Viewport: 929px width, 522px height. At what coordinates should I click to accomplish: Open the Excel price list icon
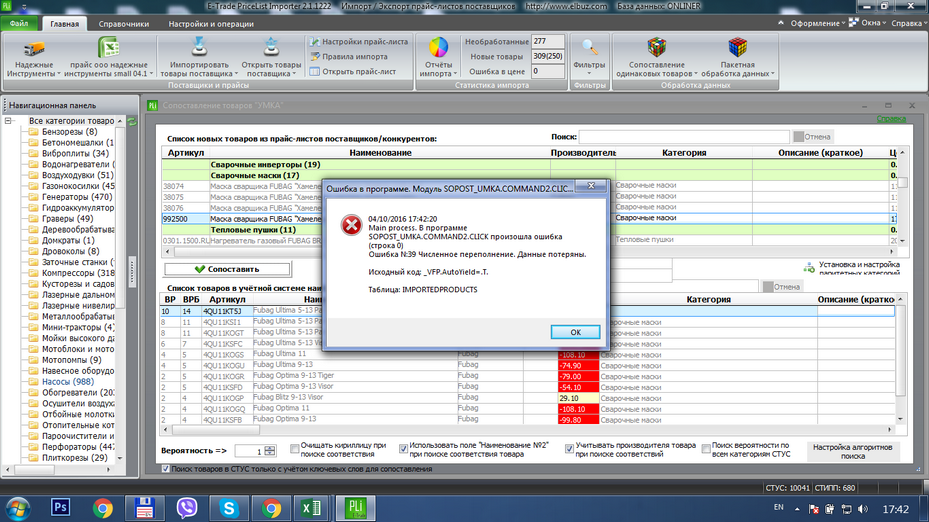[108, 47]
